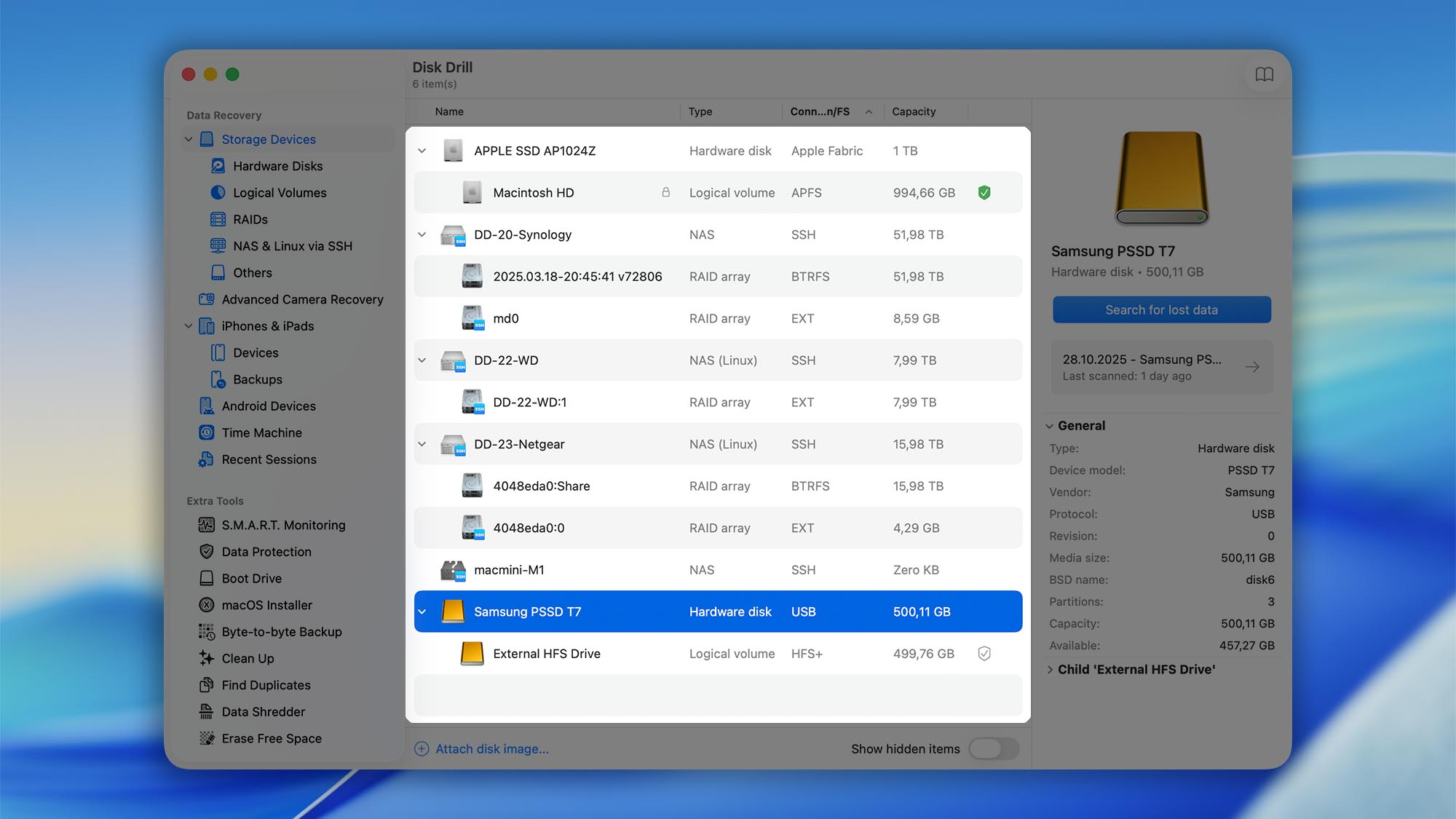Select the Byte-to-byte Backup icon
1456x819 pixels.
206,631
